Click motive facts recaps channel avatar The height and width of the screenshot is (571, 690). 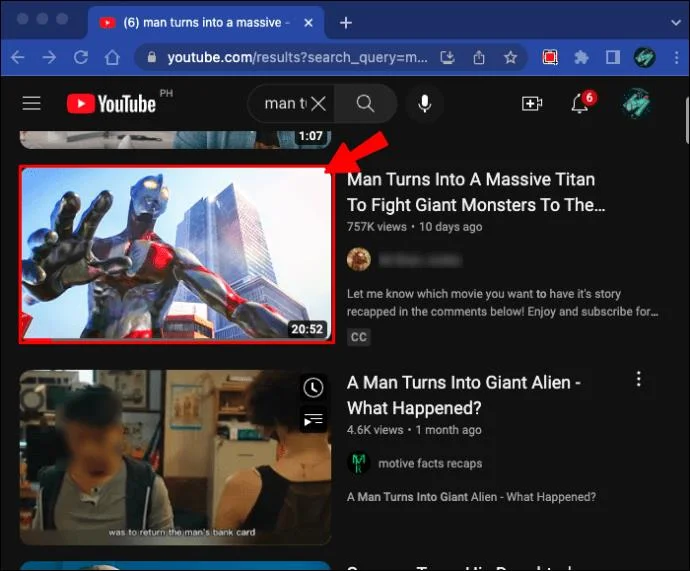click(359, 463)
